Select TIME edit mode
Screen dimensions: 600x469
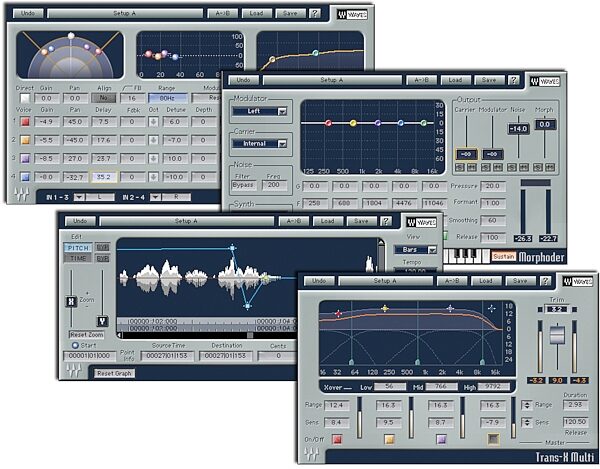coord(78,259)
